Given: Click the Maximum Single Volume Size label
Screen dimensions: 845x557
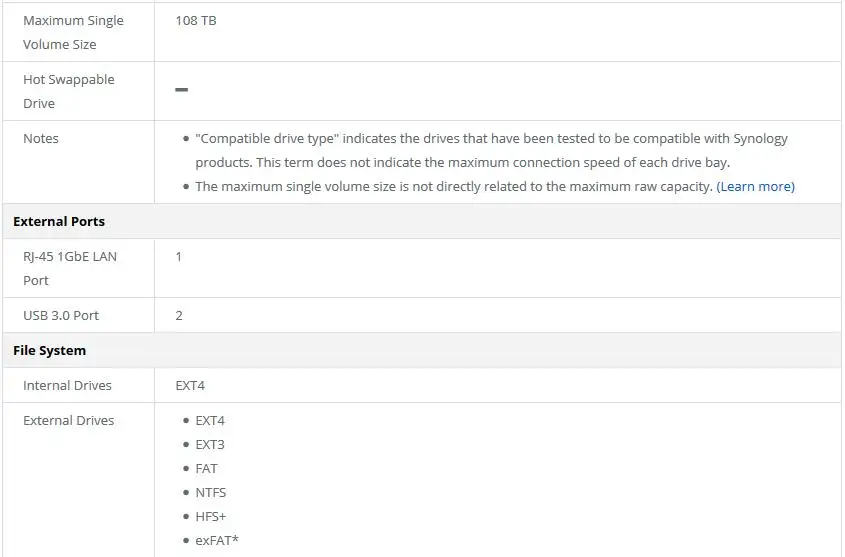Looking at the screenshot, I should click(73, 32).
